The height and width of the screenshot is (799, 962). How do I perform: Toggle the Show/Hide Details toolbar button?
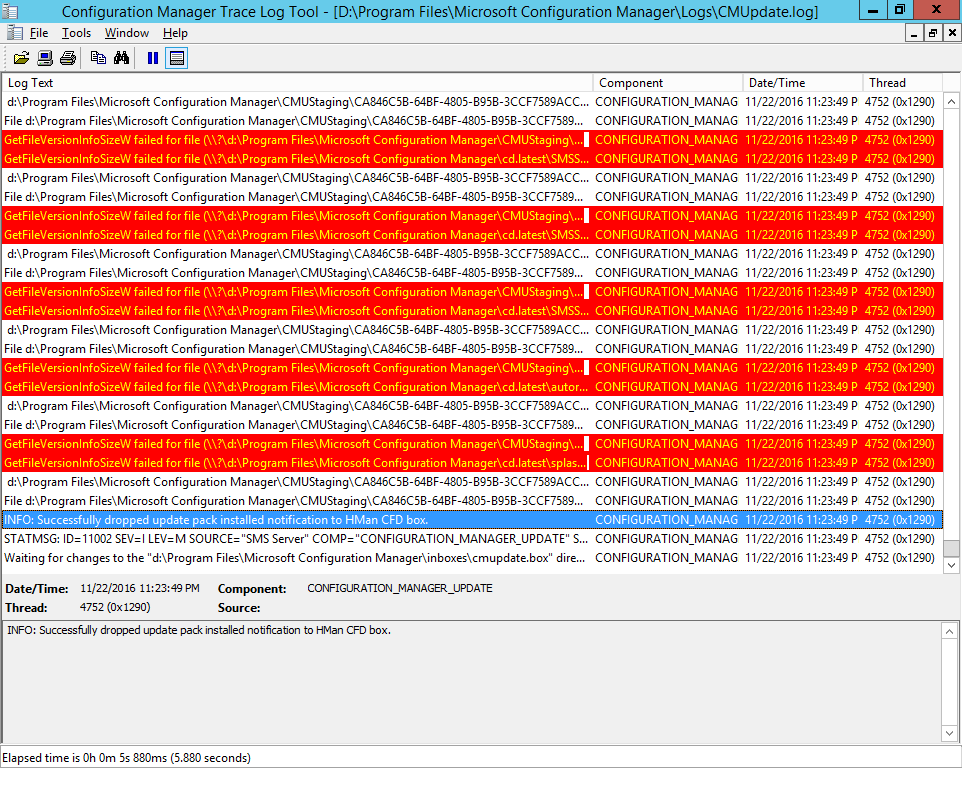pyautogui.click(x=176, y=58)
